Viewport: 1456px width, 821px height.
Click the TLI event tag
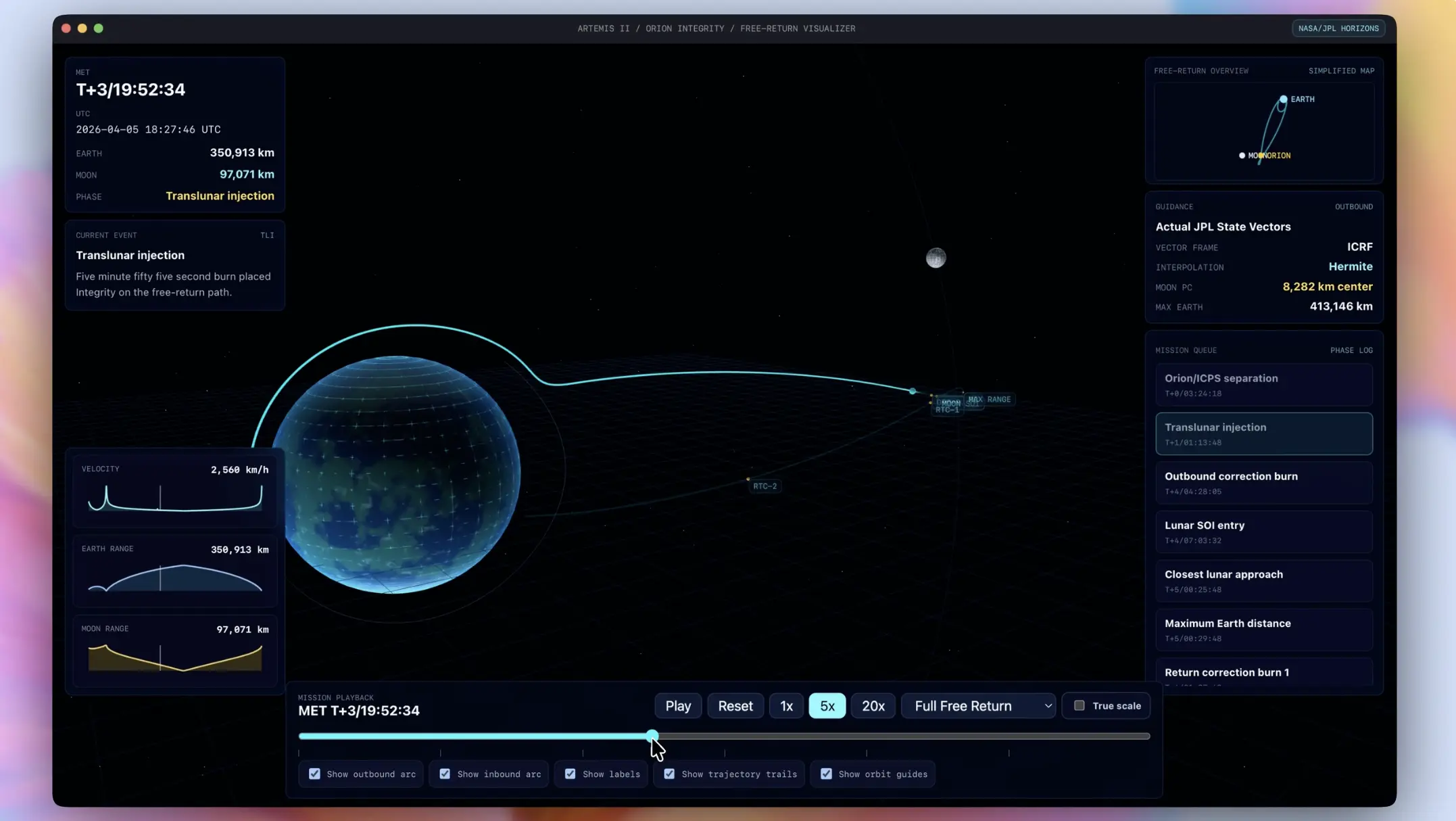(x=267, y=235)
